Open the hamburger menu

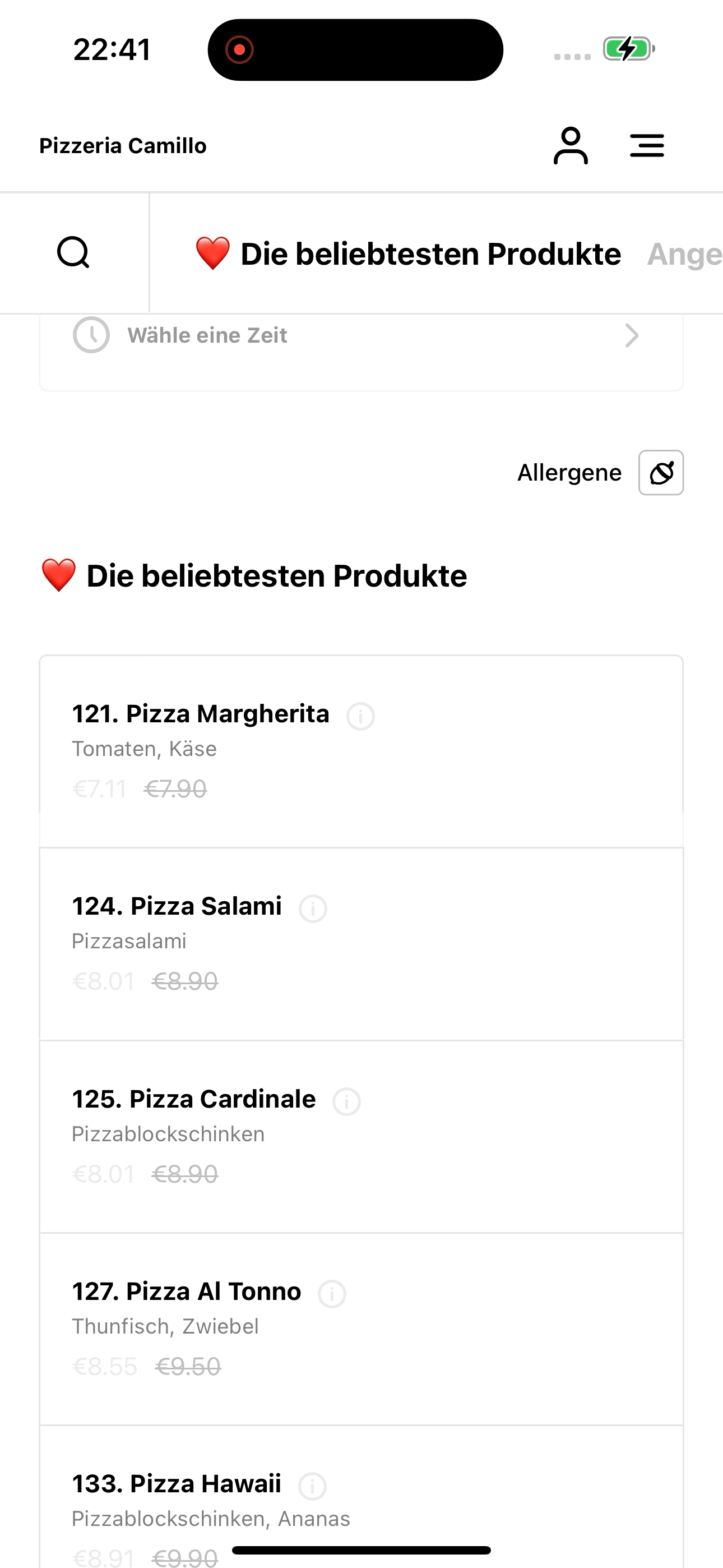coord(646,146)
